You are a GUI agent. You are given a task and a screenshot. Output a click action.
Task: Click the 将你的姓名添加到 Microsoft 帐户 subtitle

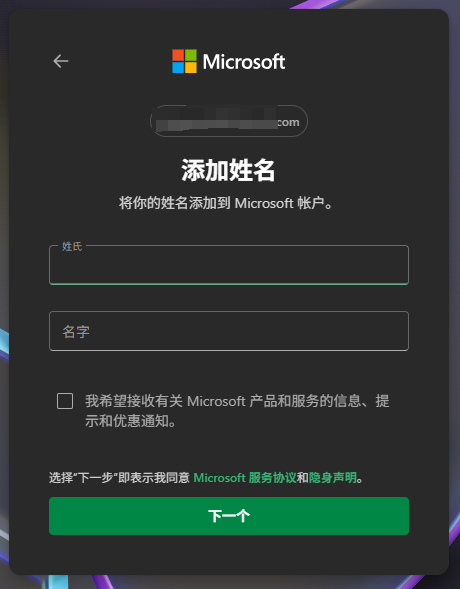click(225, 203)
